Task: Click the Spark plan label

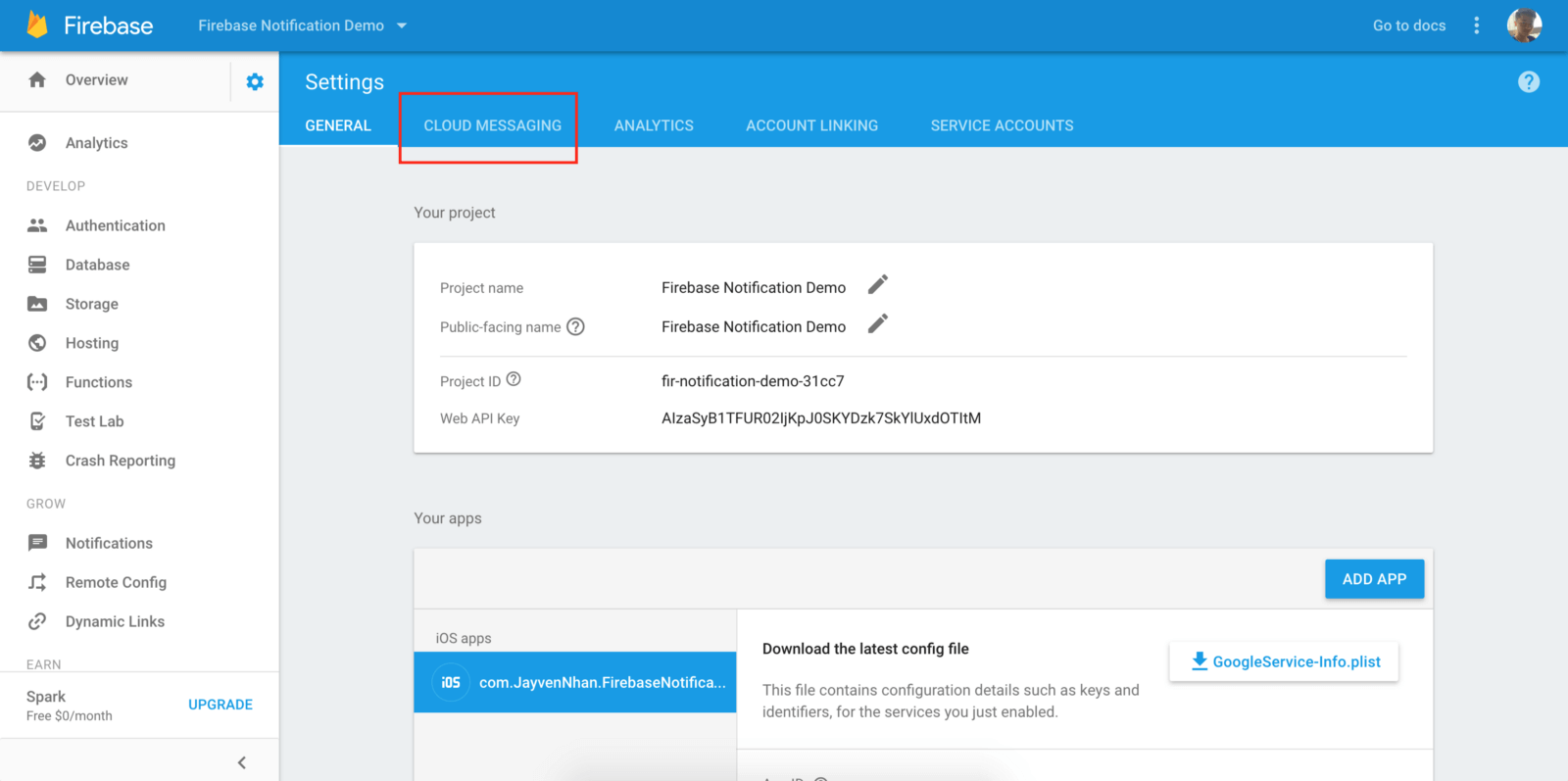Action: 46,697
